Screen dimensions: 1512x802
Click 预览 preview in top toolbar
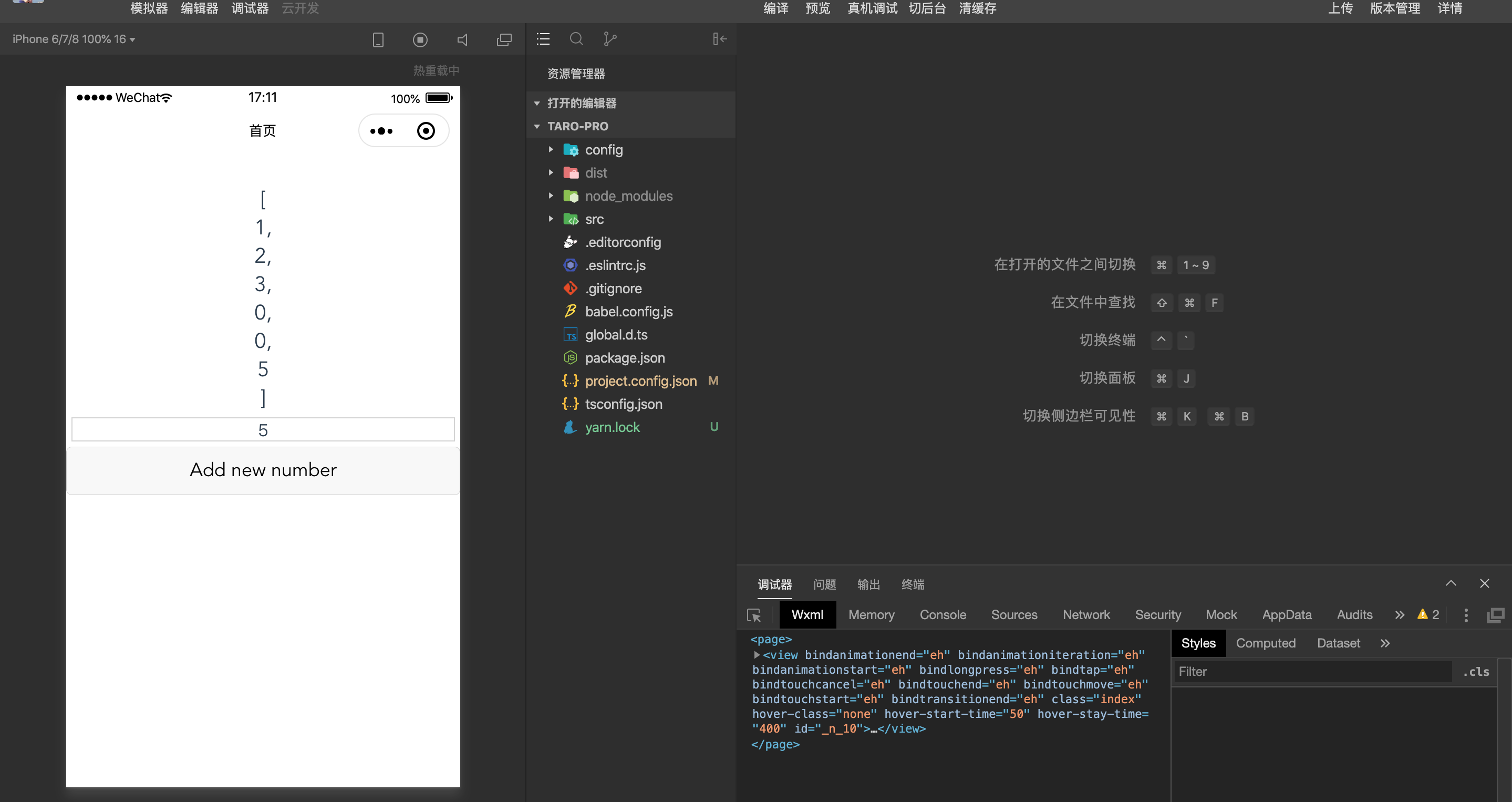tap(817, 8)
